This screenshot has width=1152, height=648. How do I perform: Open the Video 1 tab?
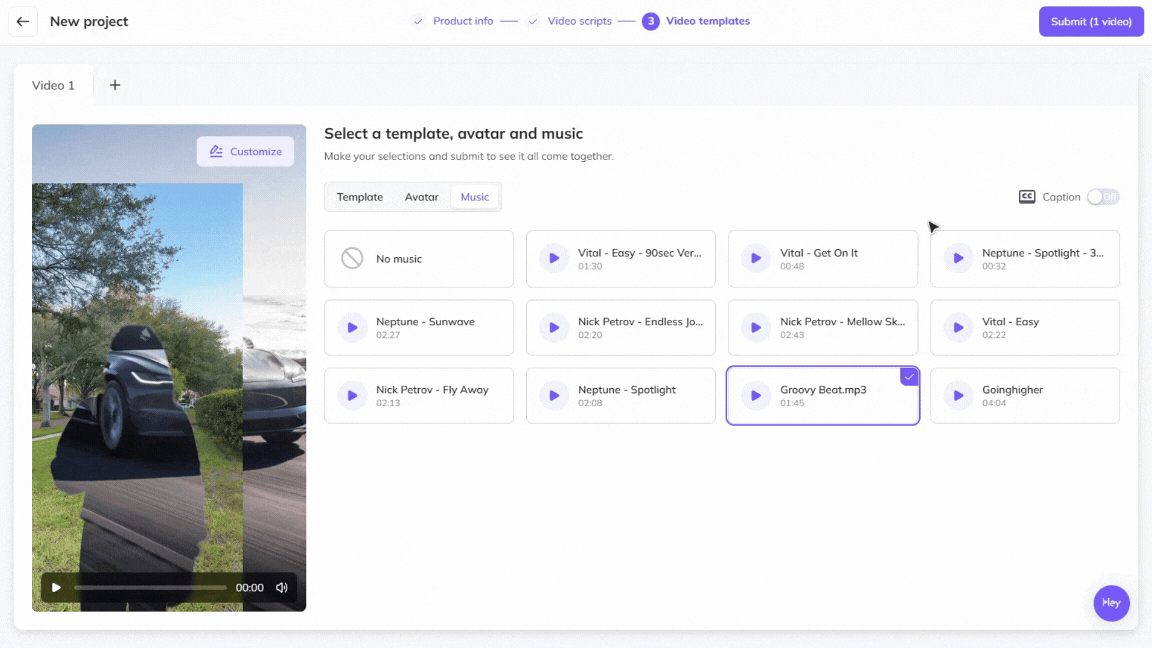pos(54,85)
